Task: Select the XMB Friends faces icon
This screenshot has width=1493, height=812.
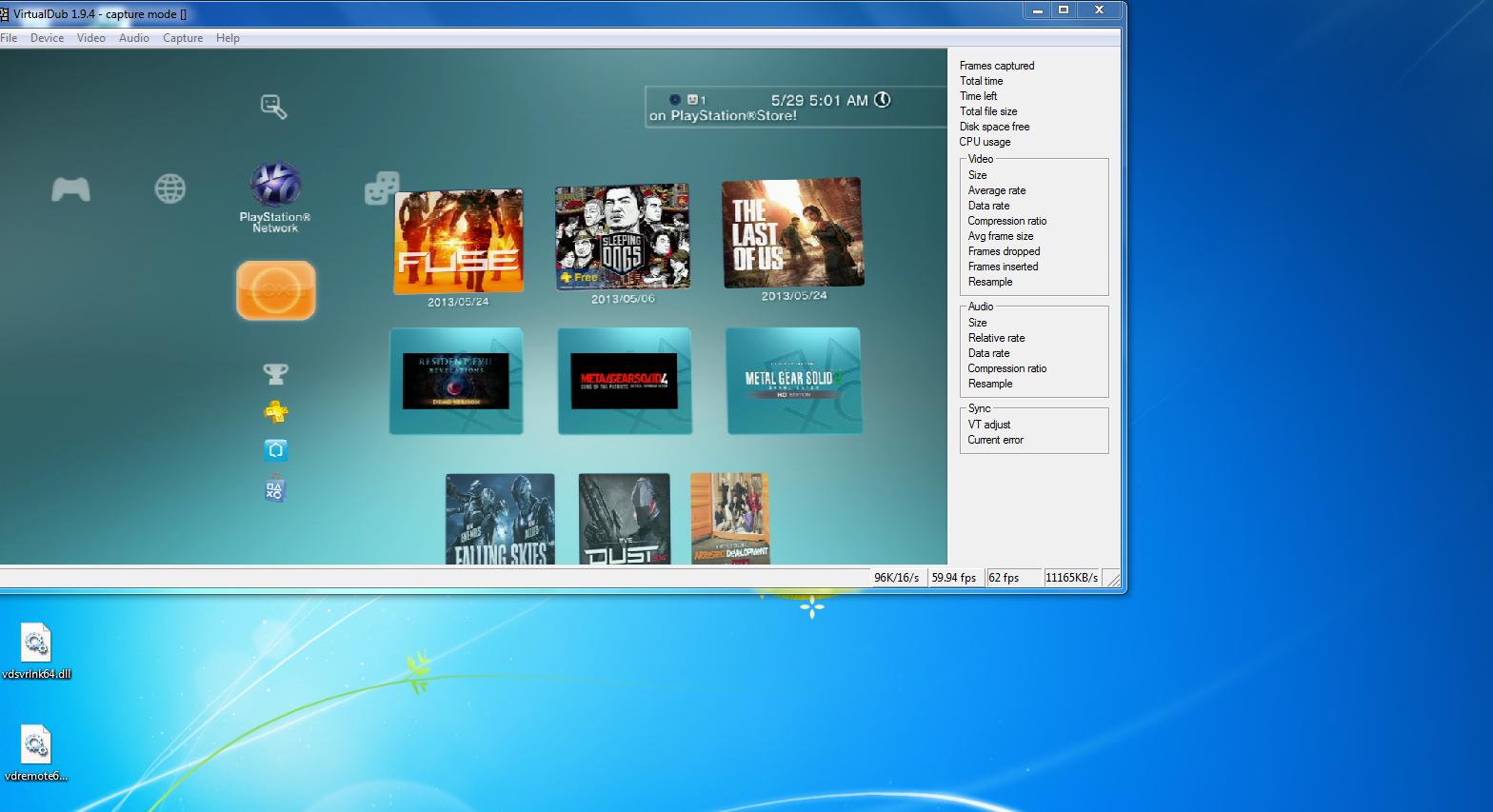Action: [x=382, y=188]
